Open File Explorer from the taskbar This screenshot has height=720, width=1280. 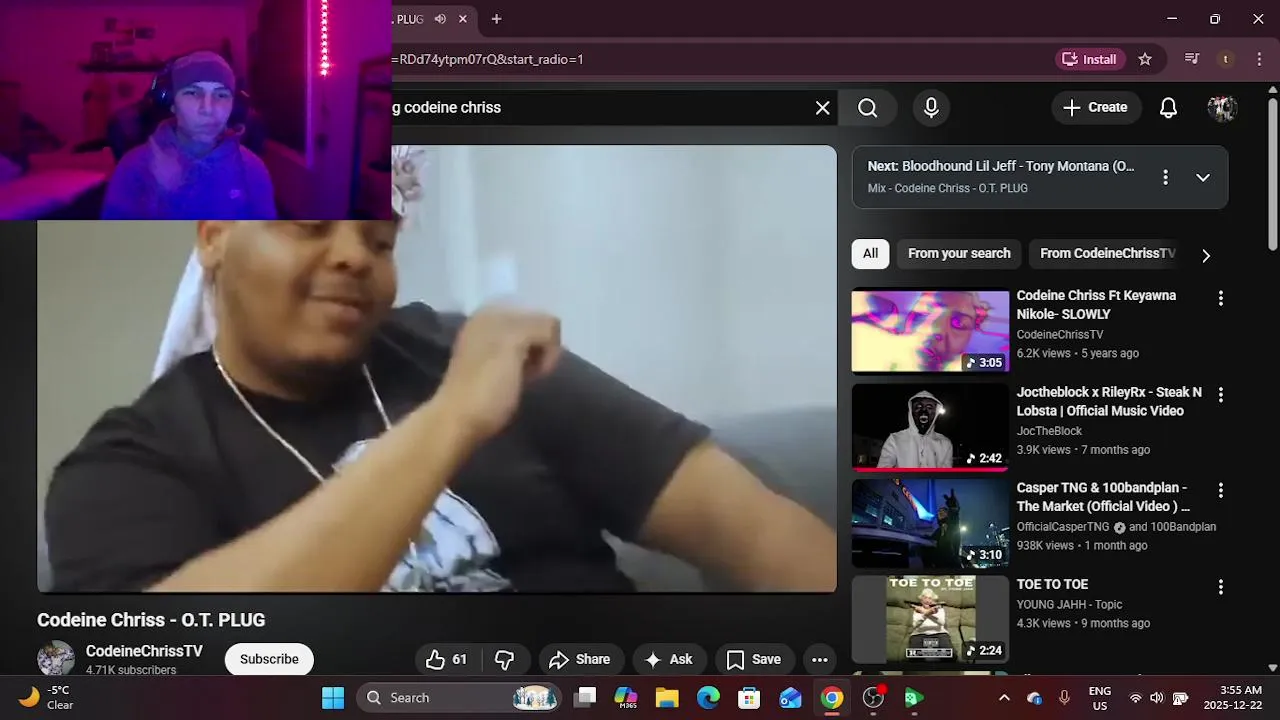pos(667,697)
